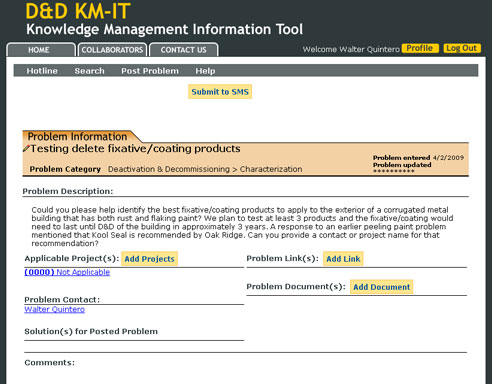Image resolution: width=492 pixels, height=384 pixels.
Task: Click the 'Problem Contact:' label
Action: click(x=62, y=299)
